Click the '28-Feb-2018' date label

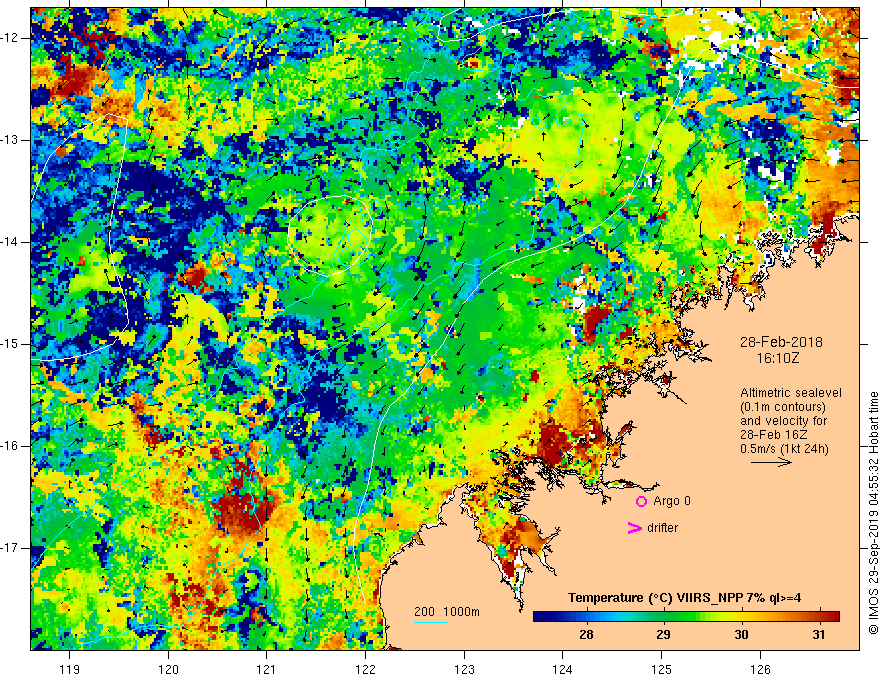[x=781, y=342]
